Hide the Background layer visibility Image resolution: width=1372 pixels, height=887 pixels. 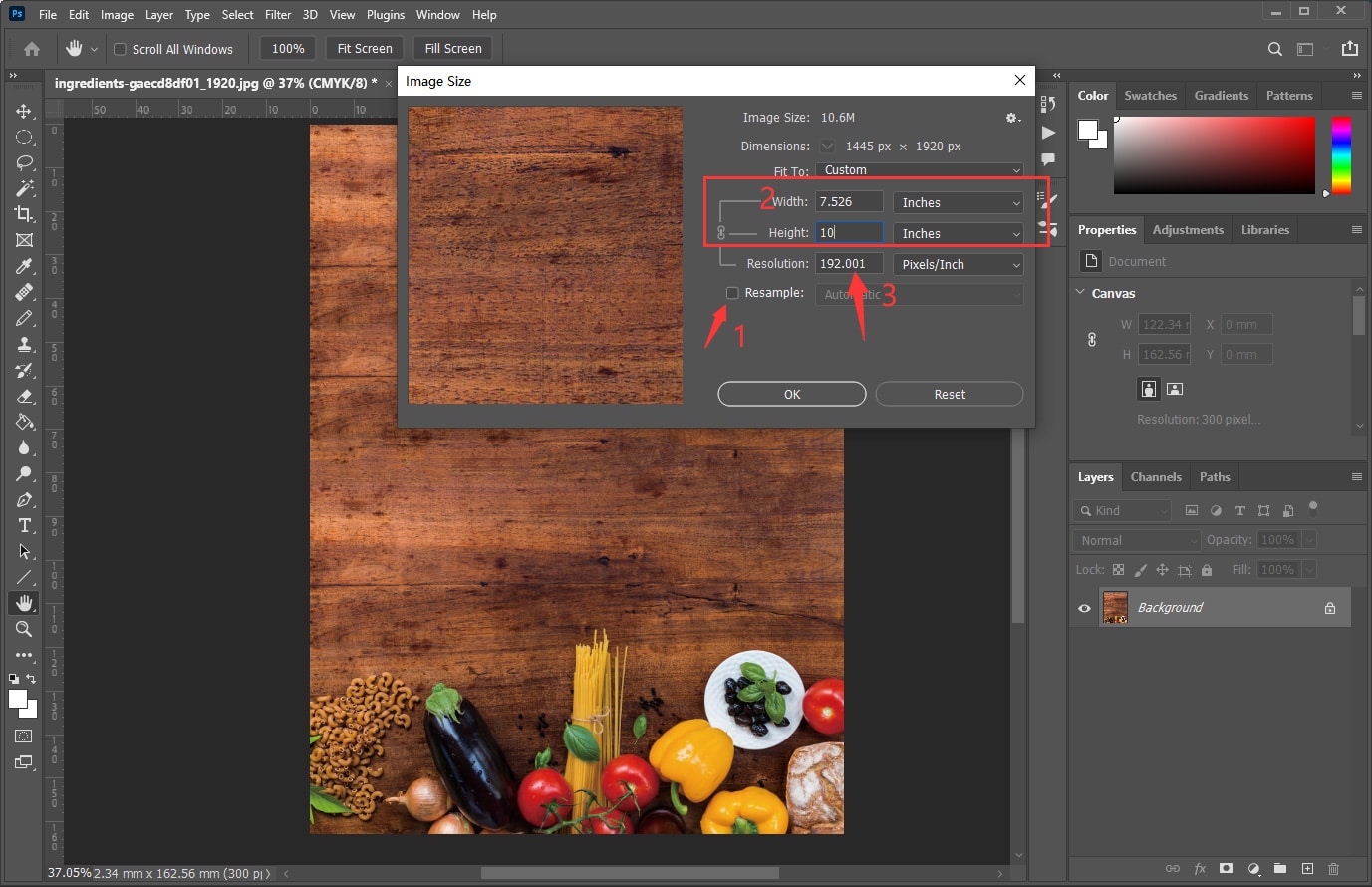click(1084, 608)
